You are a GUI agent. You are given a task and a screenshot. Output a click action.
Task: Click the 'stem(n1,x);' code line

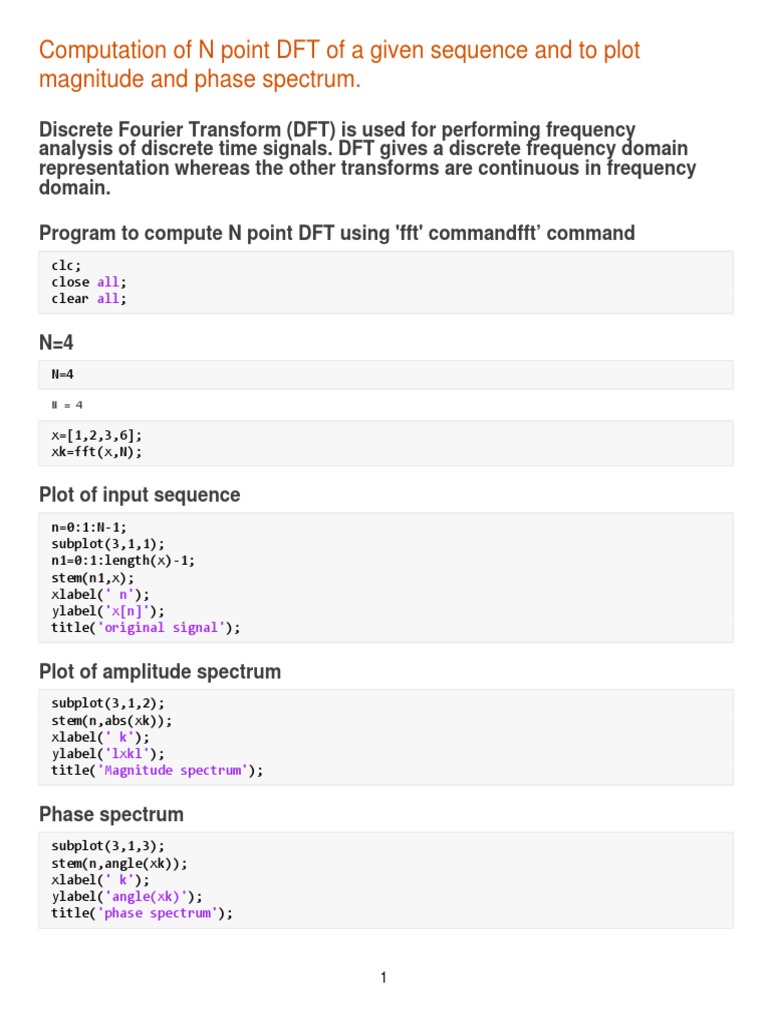coord(92,577)
